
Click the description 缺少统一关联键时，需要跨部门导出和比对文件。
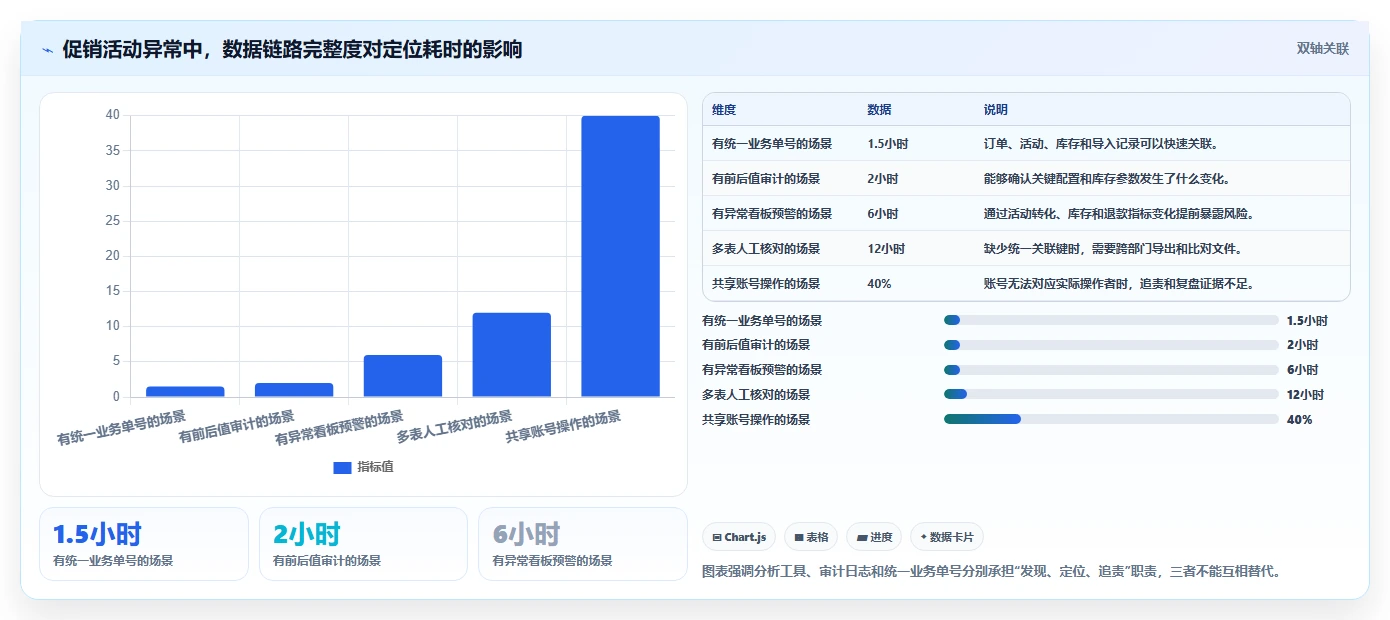tap(1113, 249)
